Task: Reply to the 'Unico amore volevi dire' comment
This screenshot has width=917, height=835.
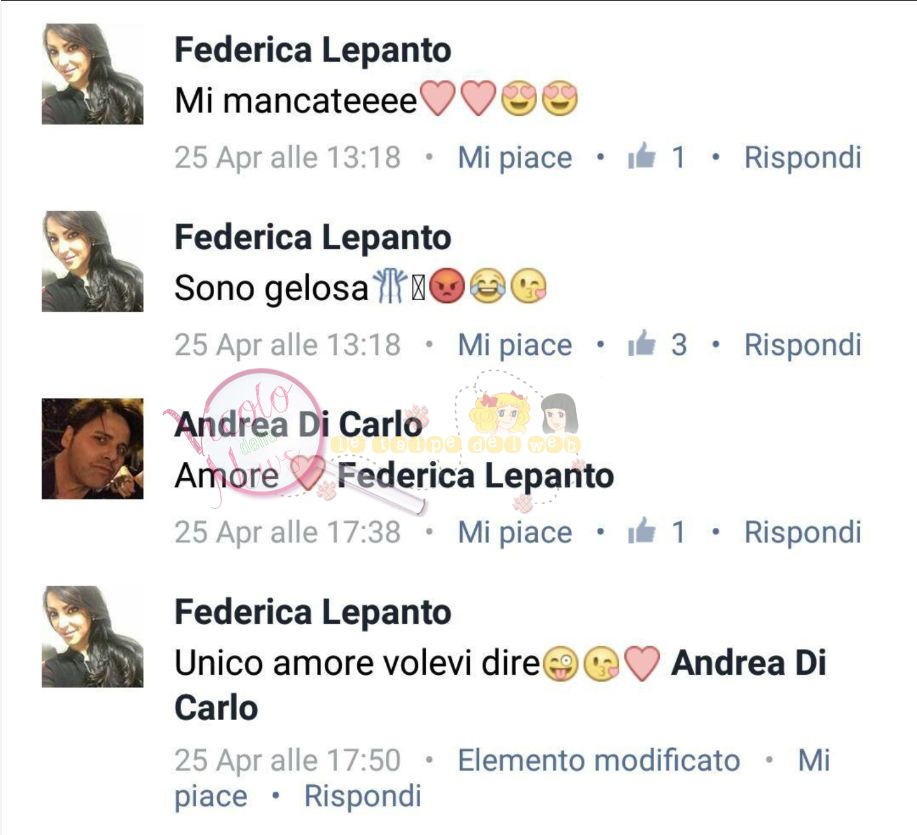Action: (363, 796)
